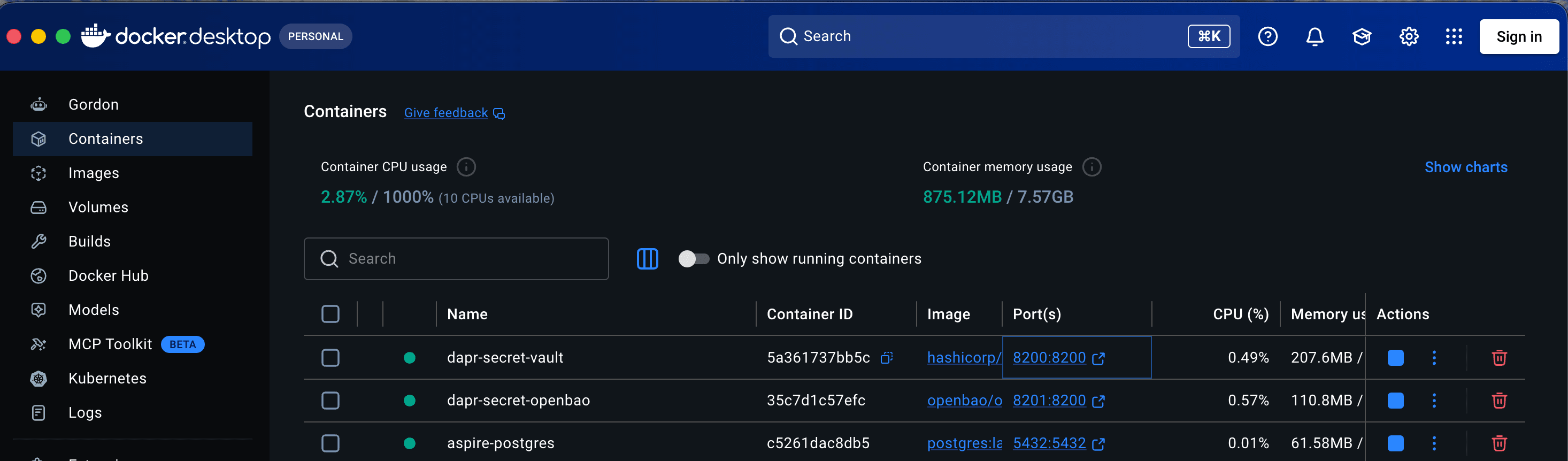Viewport: 1568px width, 461px height.
Task: Delete the aspire-postgres container
Action: [x=1498, y=443]
